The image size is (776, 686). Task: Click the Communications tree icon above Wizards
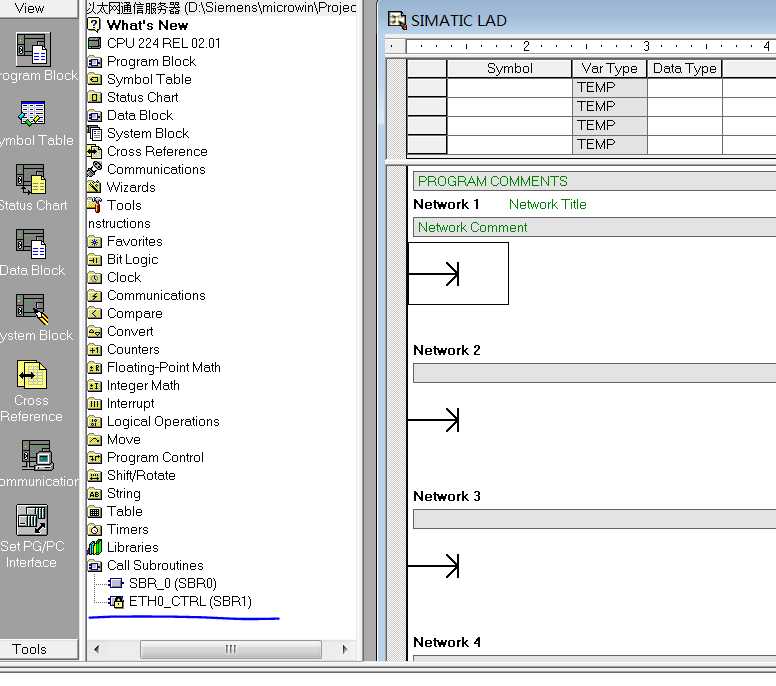[94, 169]
